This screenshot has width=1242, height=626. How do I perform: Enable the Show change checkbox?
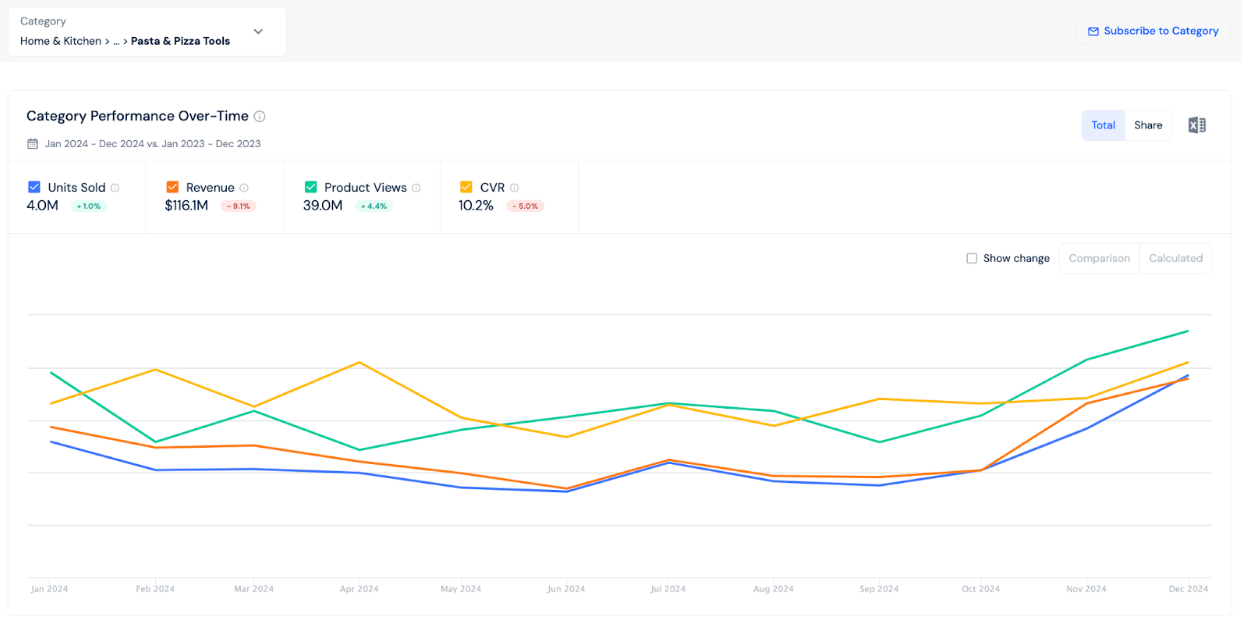click(971, 258)
